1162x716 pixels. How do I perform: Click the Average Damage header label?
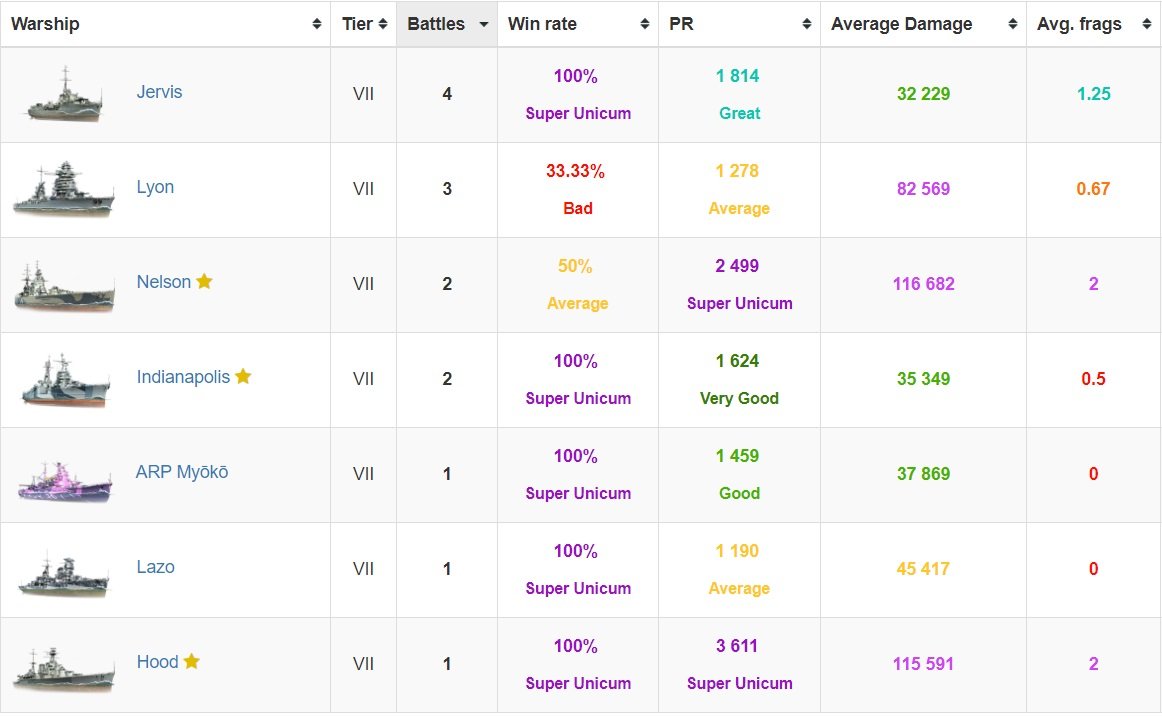point(901,24)
